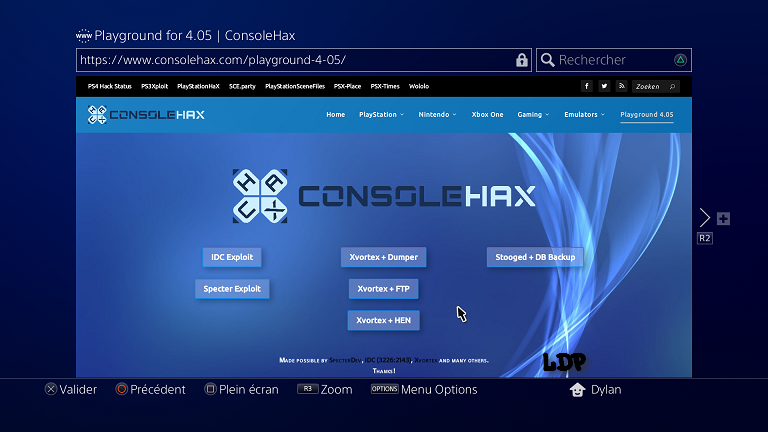Image resolution: width=768 pixels, height=432 pixels.
Task: Launch Stooged + DB Backup payload
Action: [x=535, y=257]
